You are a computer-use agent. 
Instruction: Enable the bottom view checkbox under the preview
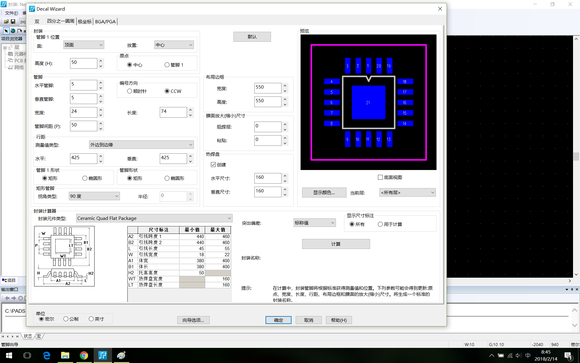pos(380,177)
